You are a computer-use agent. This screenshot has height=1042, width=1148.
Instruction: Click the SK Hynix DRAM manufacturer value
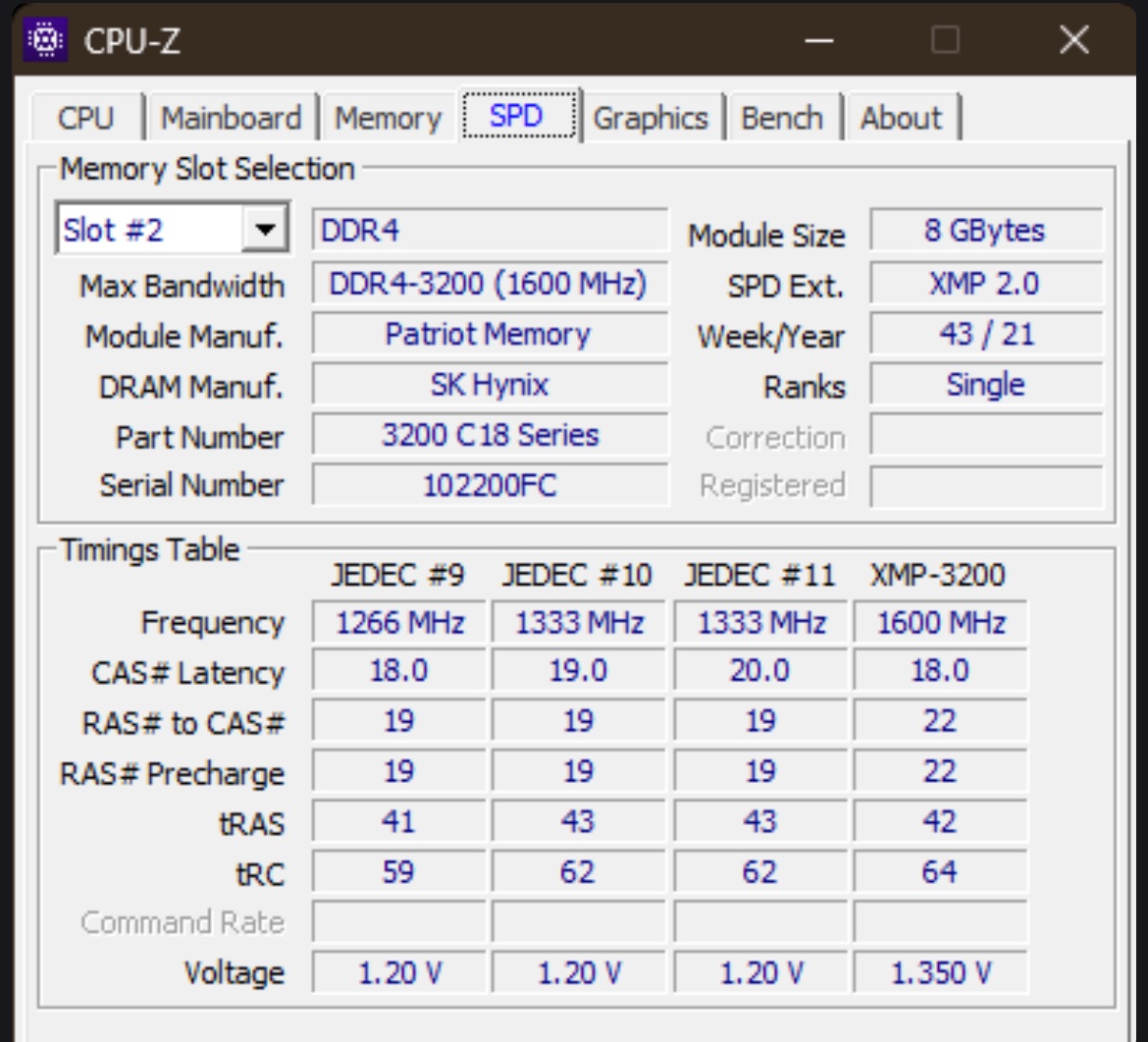click(x=490, y=386)
